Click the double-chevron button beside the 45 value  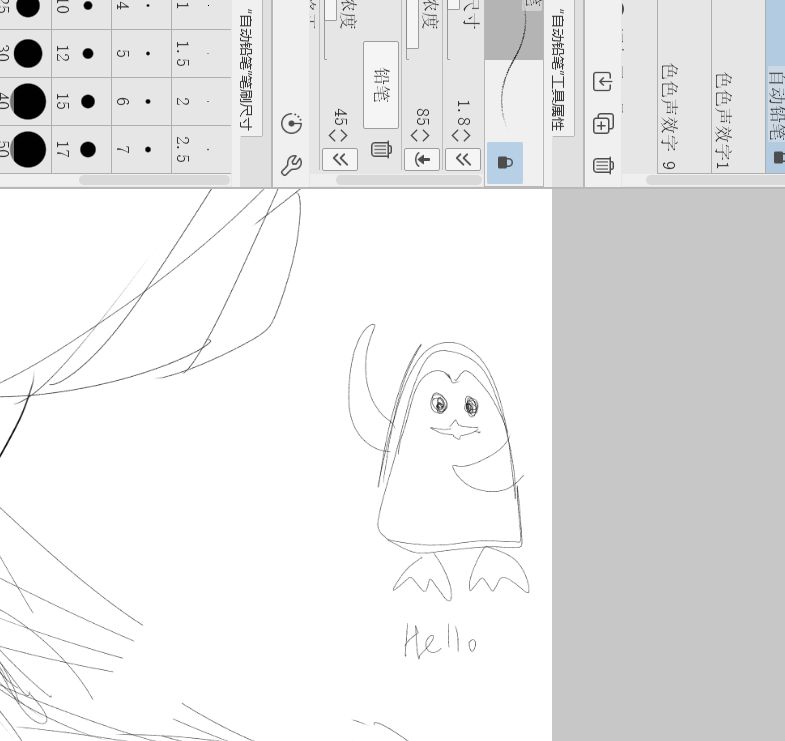[340, 160]
